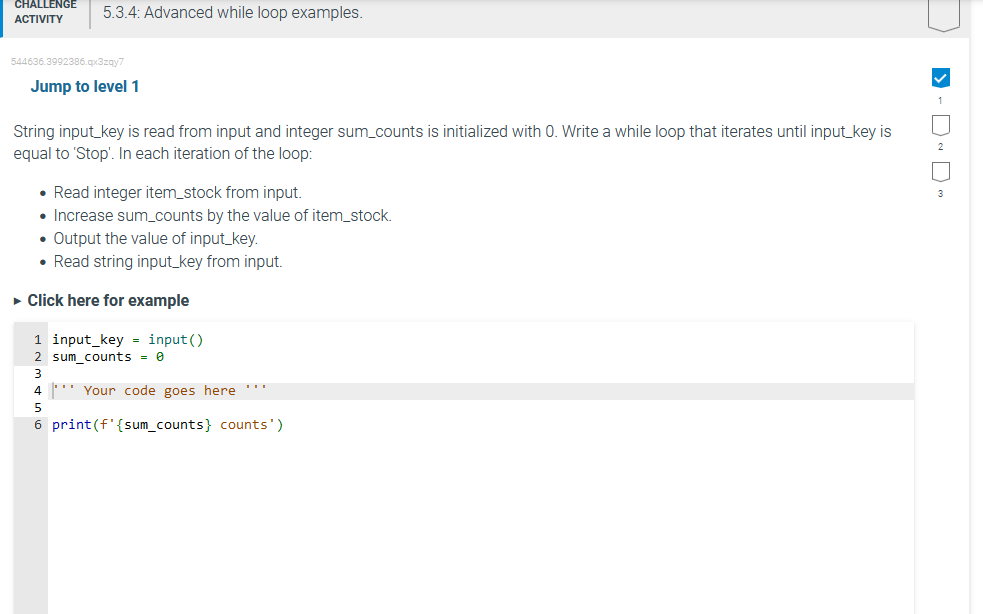Click the unfilled shield icon above number 2
The width and height of the screenshot is (983, 614).
(x=940, y=124)
